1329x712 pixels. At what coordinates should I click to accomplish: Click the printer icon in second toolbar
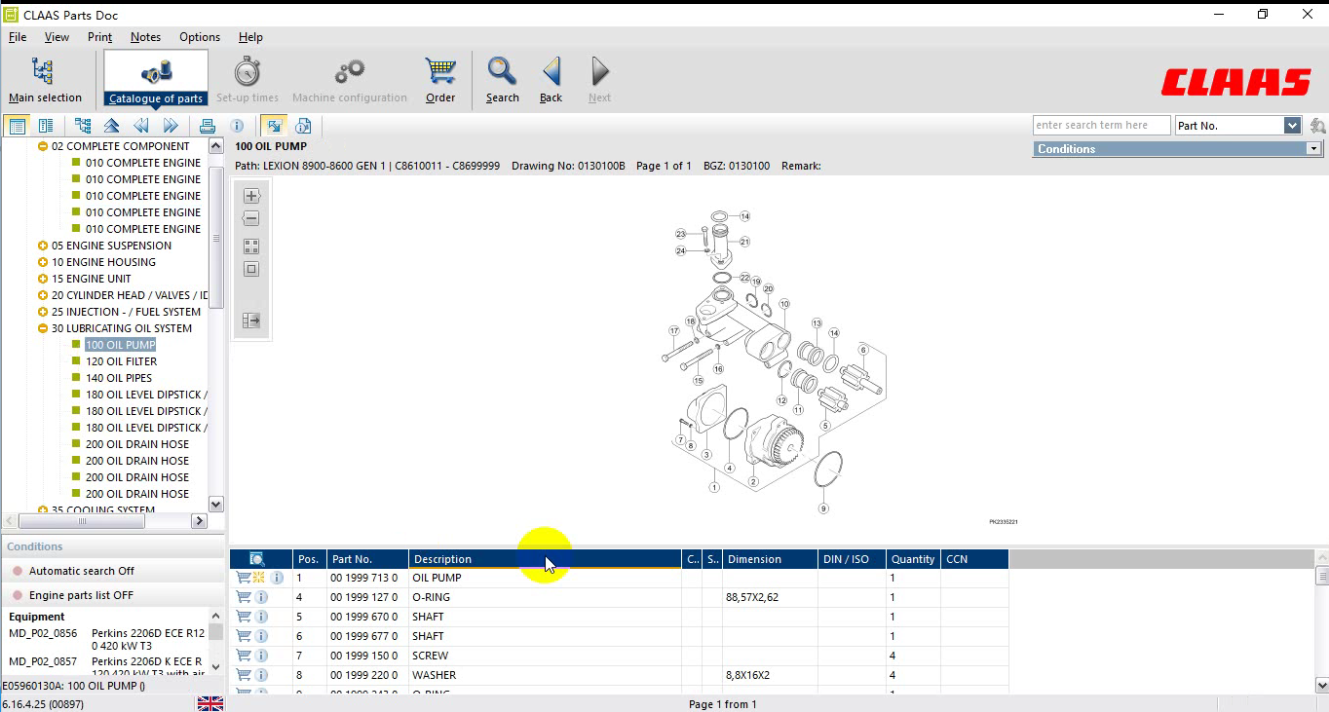click(x=207, y=126)
